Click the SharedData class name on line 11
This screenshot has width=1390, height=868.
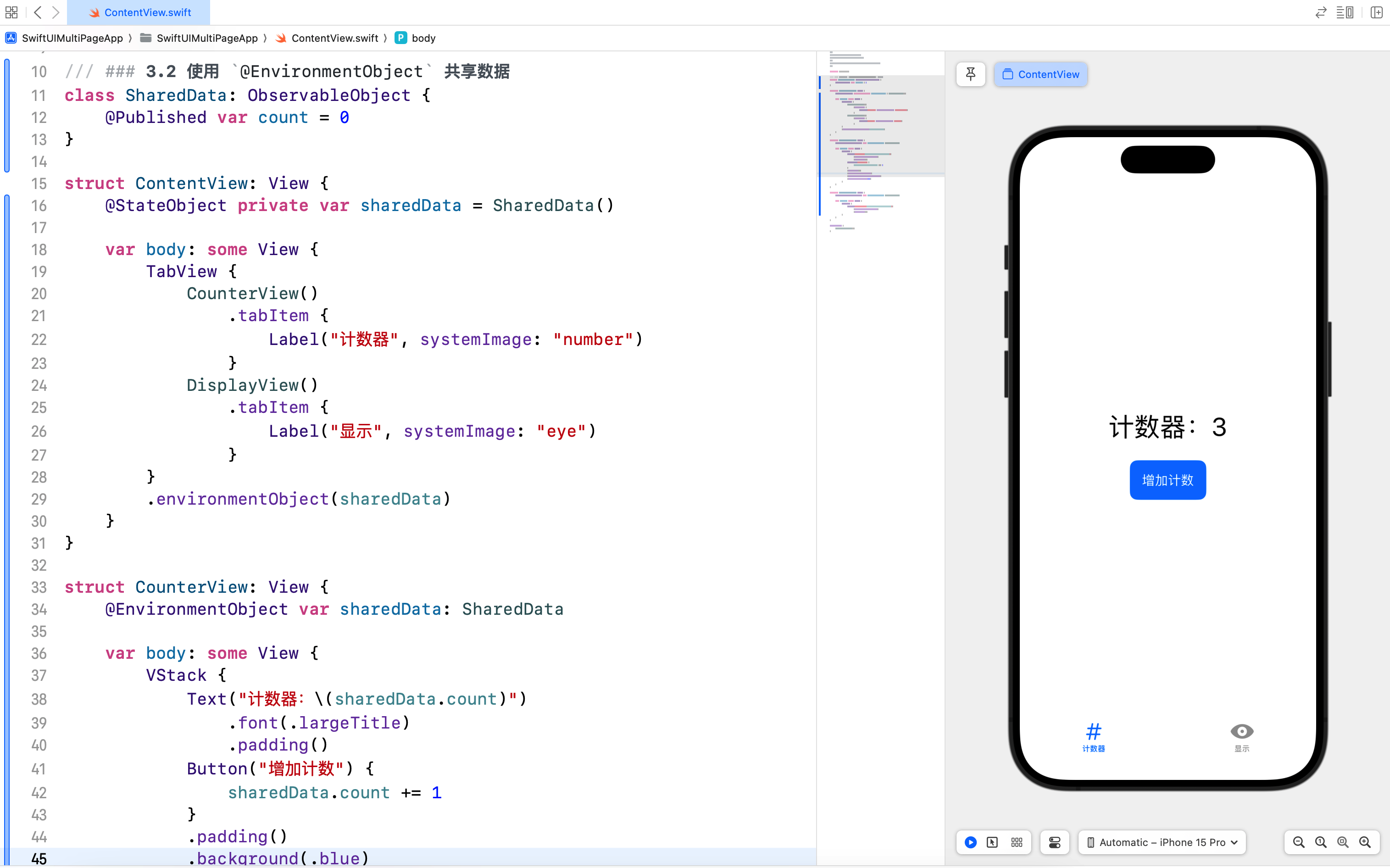tap(176, 95)
